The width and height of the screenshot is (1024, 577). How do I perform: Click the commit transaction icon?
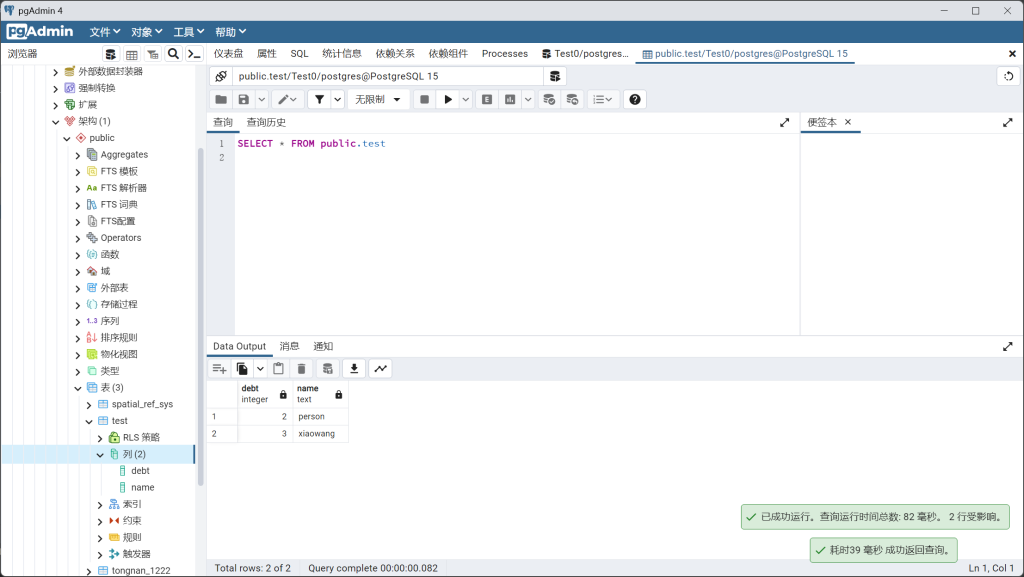coord(549,99)
